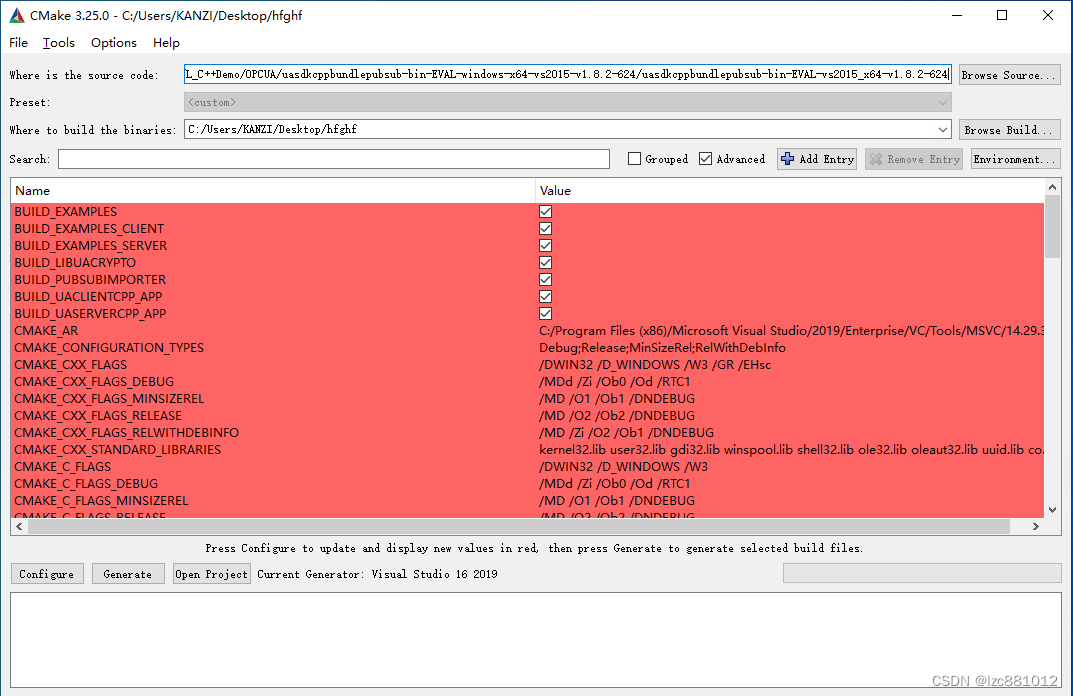Viewport: 1073px width, 696px height.
Task: Click the Open Project button
Action: click(x=211, y=573)
